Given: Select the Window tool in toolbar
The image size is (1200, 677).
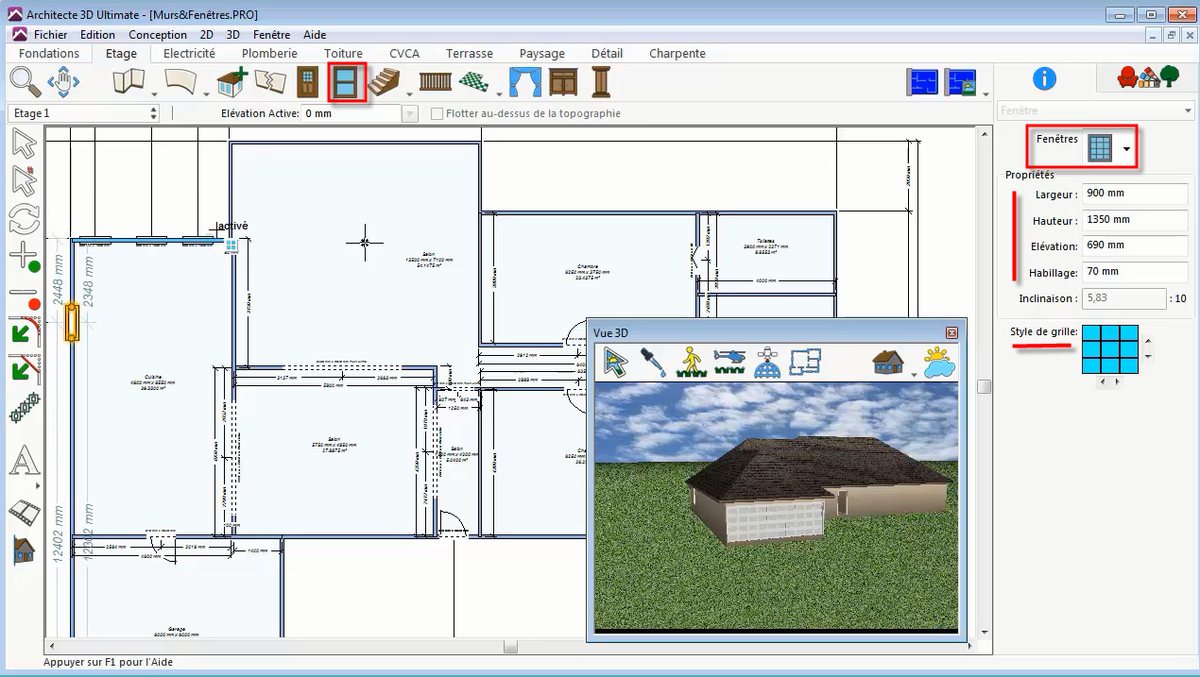Looking at the screenshot, I should [x=347, y=82].
